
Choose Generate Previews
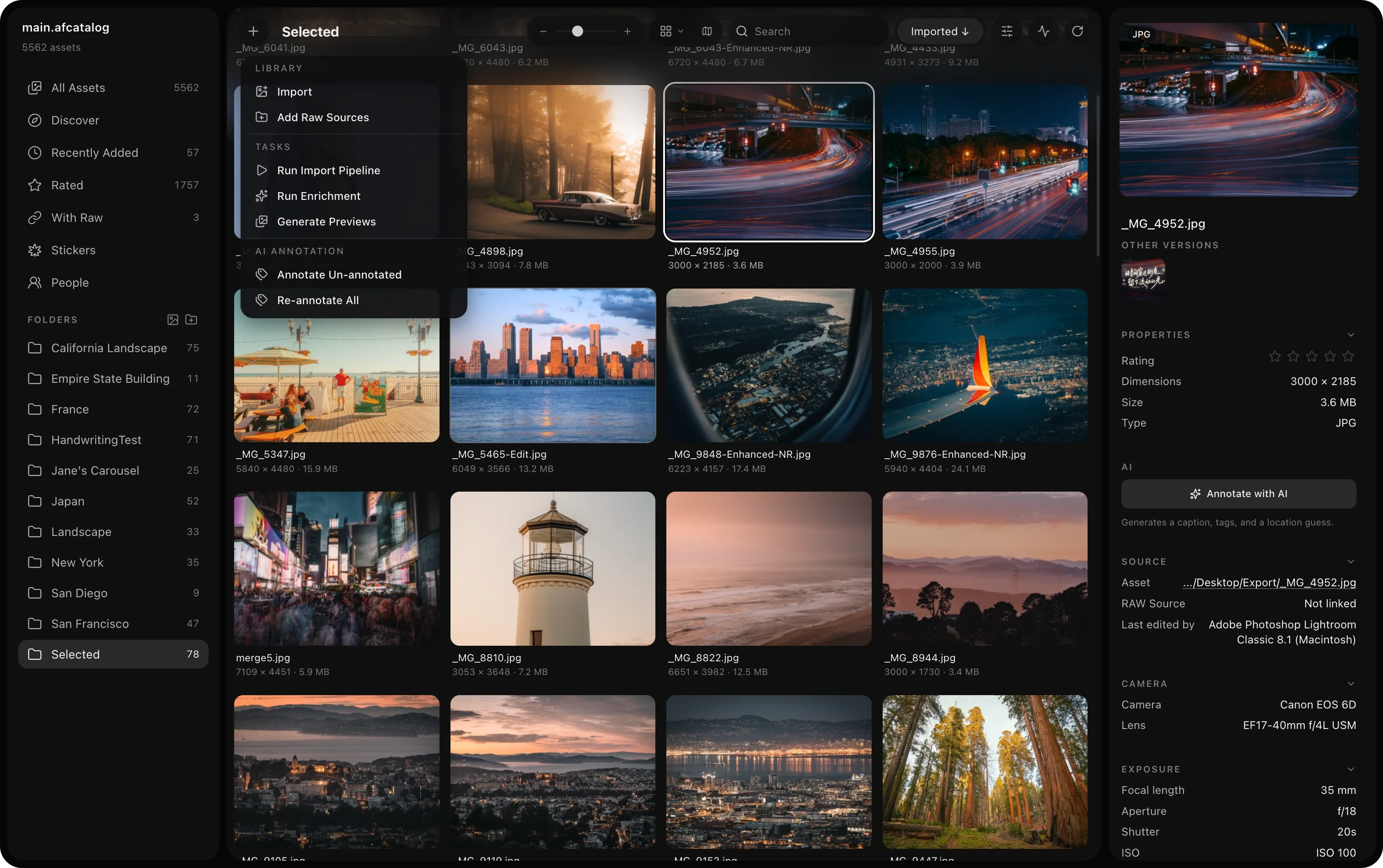pos(354,222)
